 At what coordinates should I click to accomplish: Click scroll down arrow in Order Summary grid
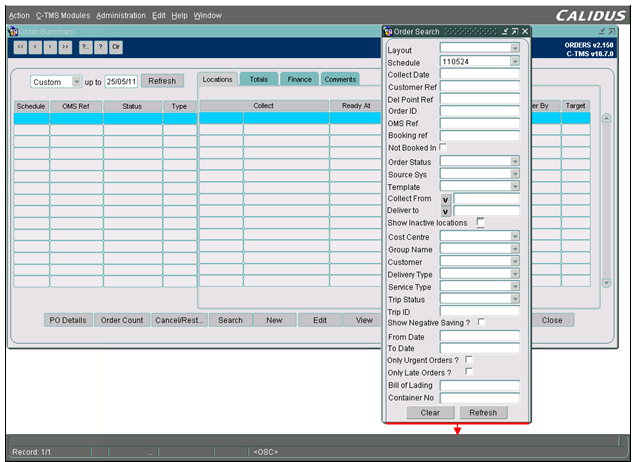(x=607, y=283)
